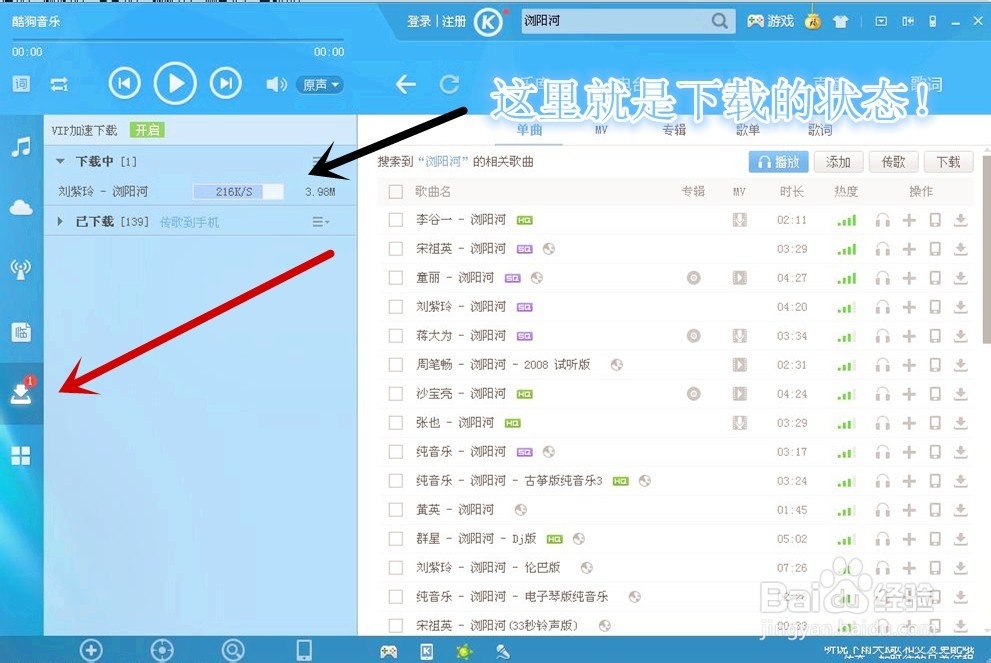Collapse the 下载中 downloading section
The width and height of the screenshot is (991, 663).
coord(60,161)
